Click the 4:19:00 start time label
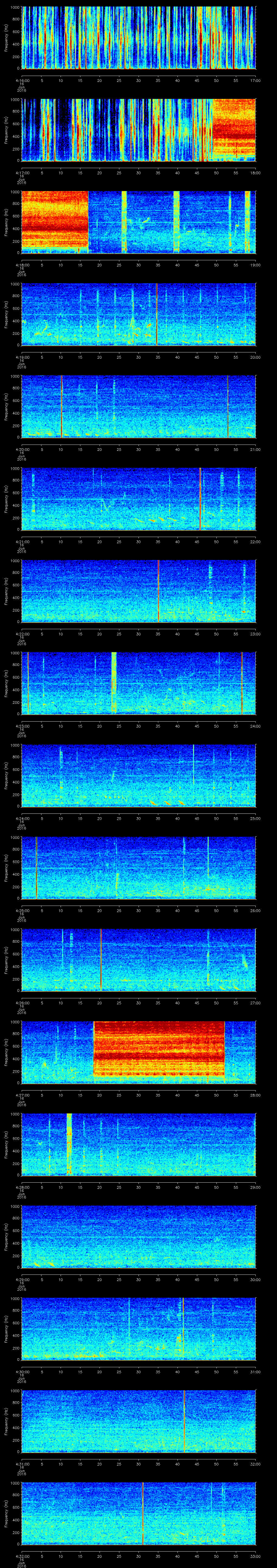This screenshot has width=277, height=1568. coord(22,357)
